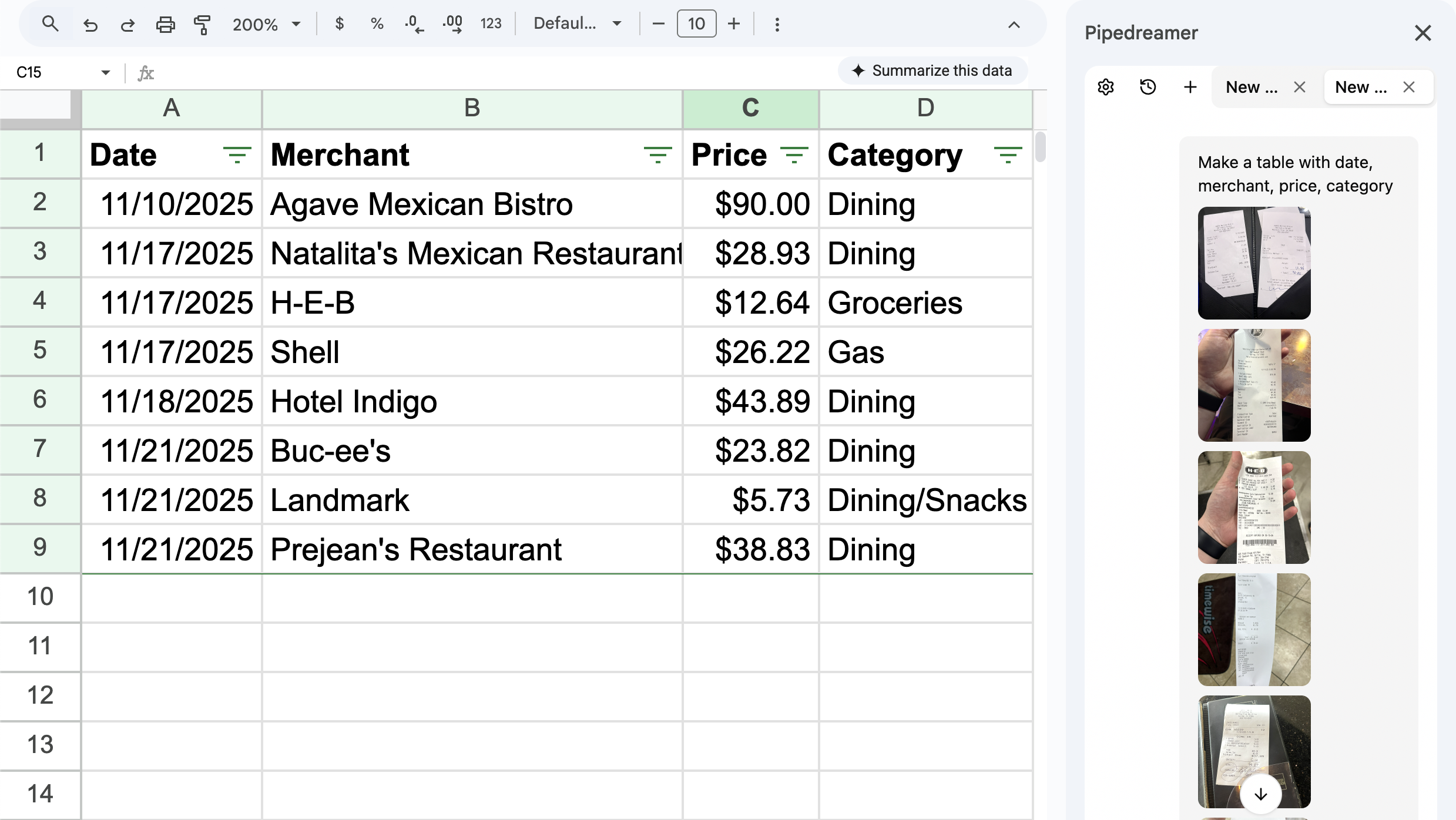This screenshot has width=1456, height=820.
Task: Open Pipedreamer chat history clock icon
Action: coord(1148,88)
